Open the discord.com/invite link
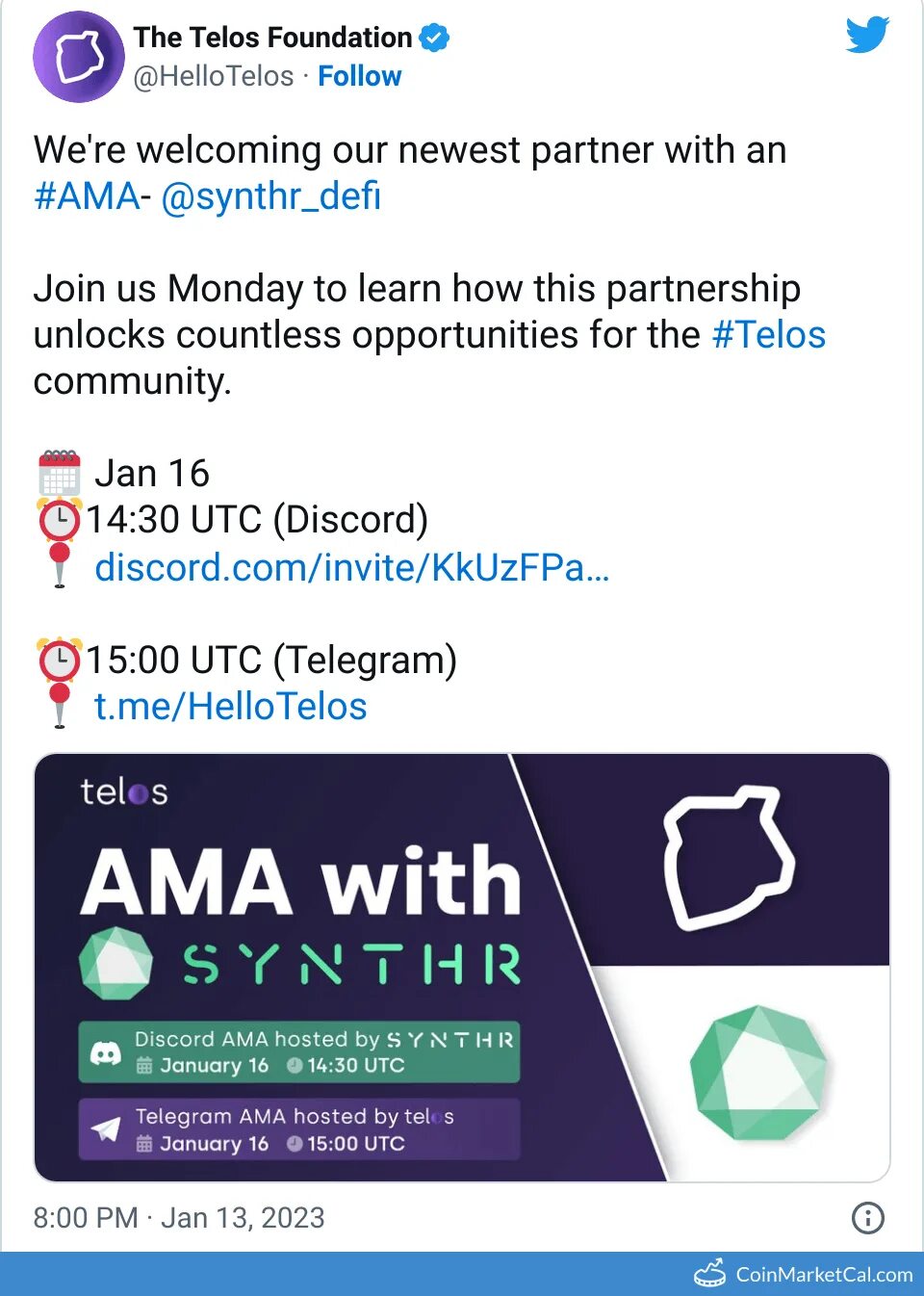 352,568
